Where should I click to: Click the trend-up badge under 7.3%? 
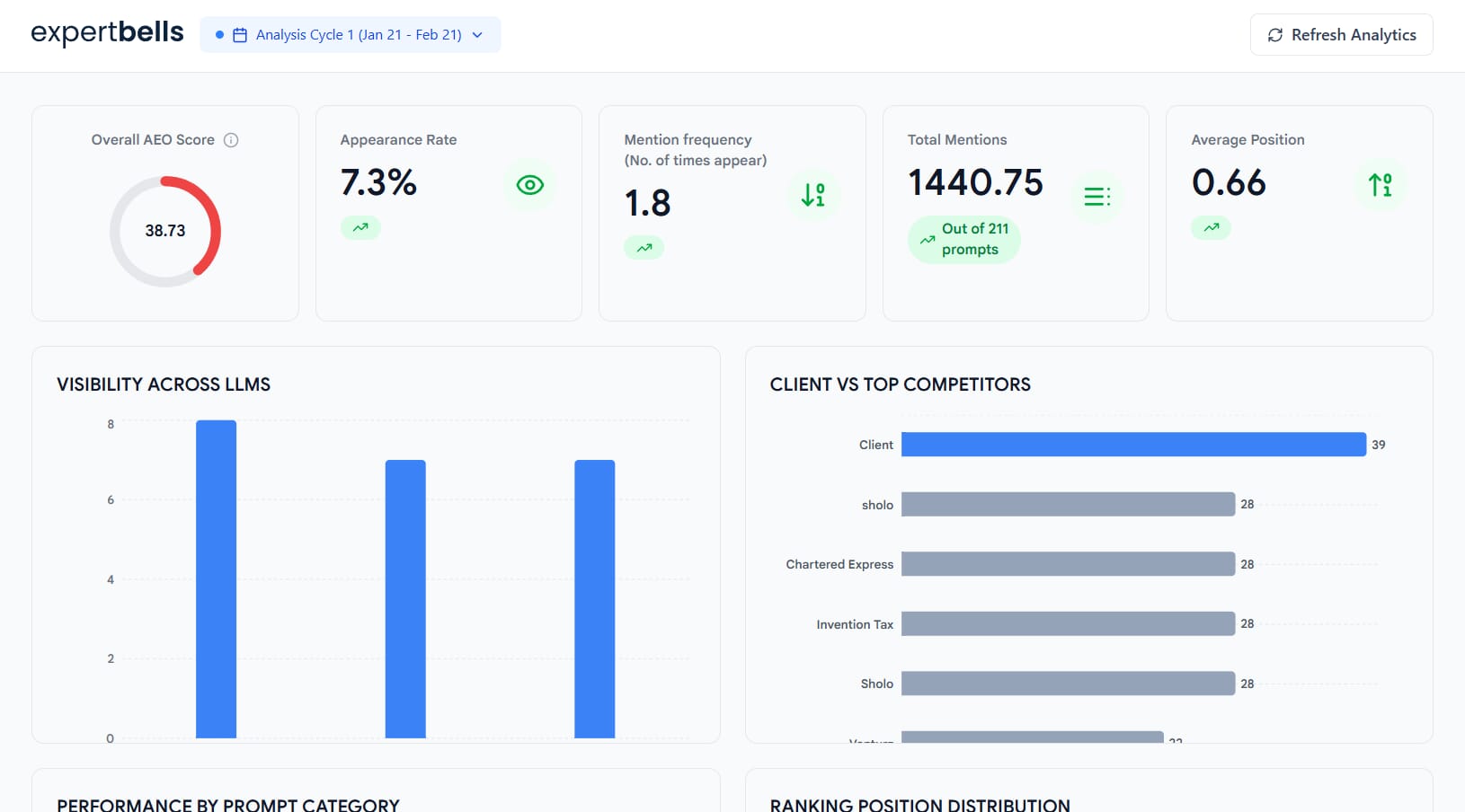click(x=360, y=227)
